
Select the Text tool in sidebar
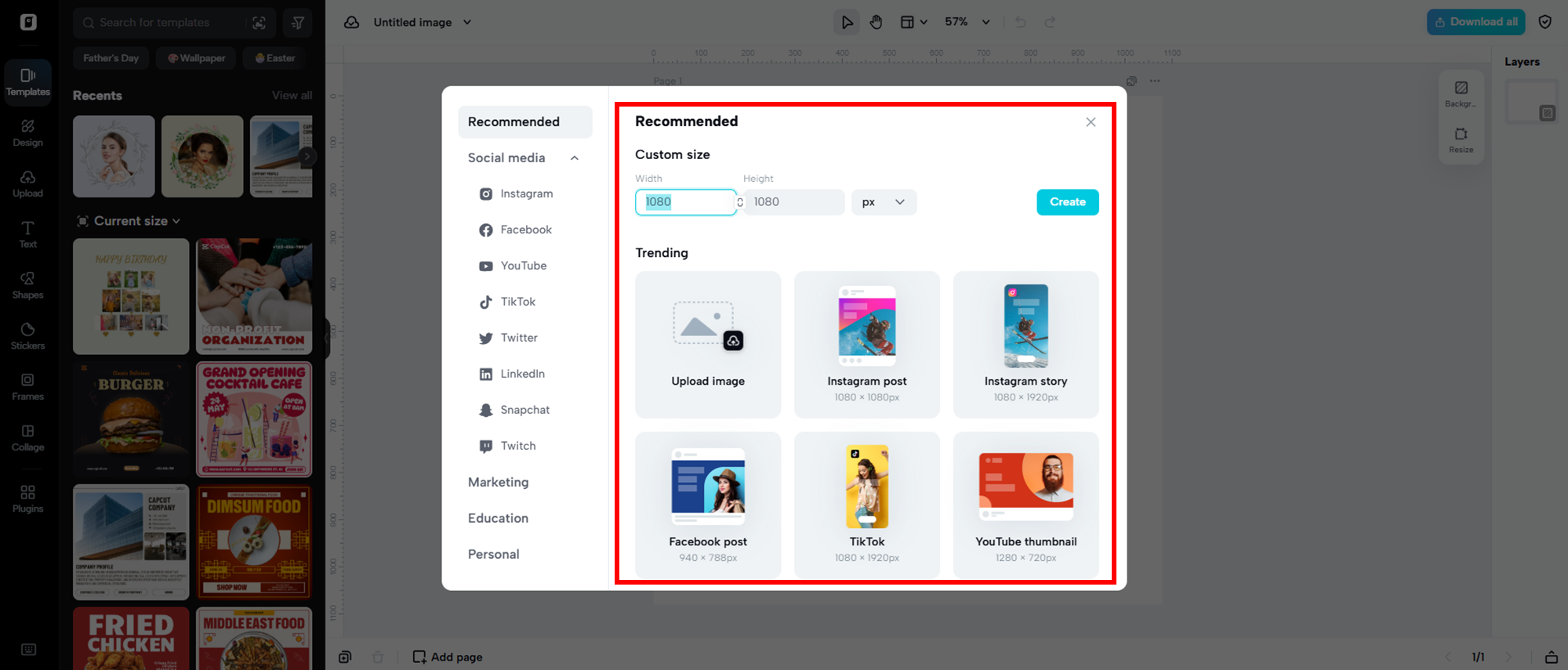pos(27,234)
